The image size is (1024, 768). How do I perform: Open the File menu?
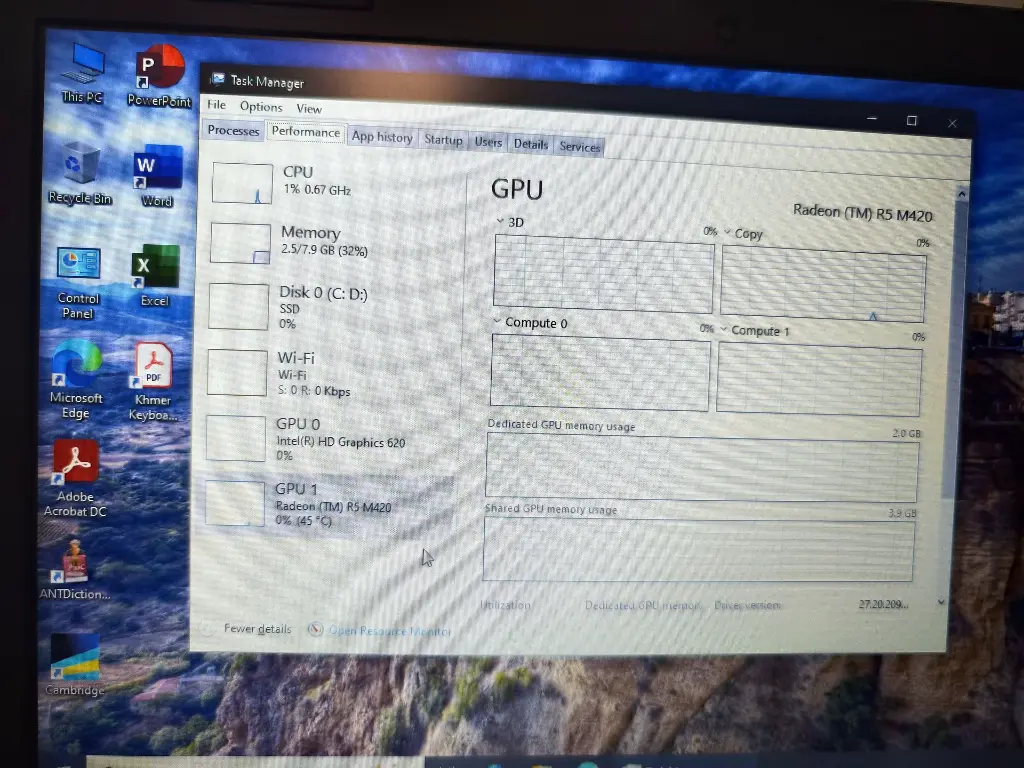point(216,104)
